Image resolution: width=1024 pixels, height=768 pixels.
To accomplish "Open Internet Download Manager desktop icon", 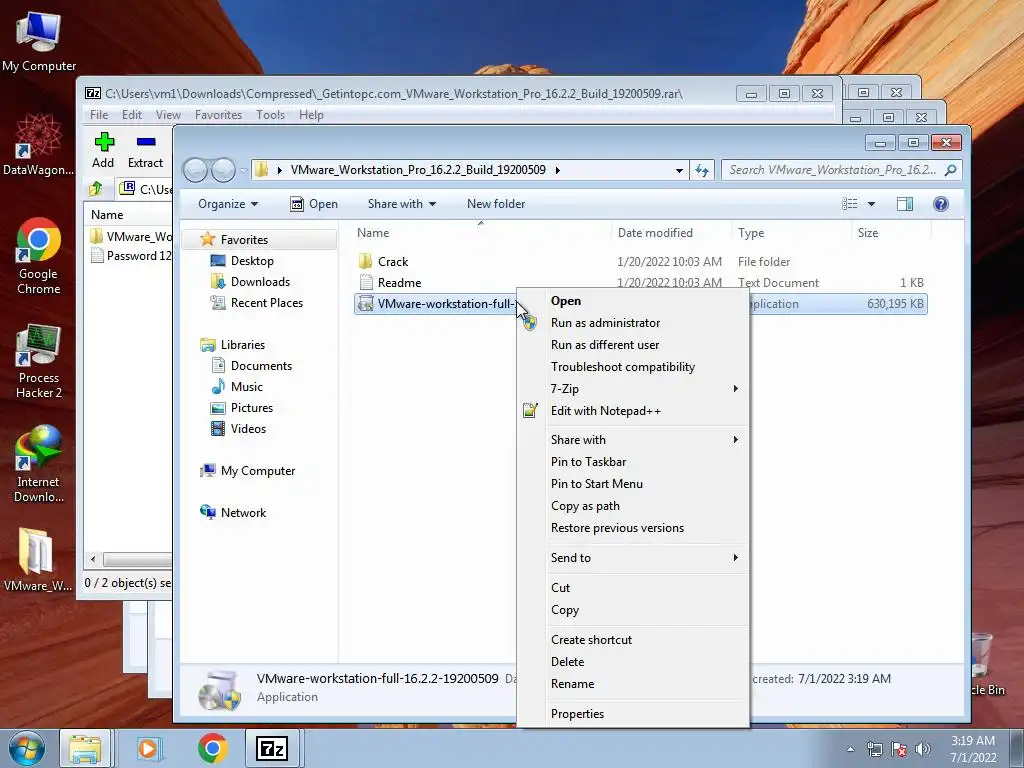I will (39, 464).
